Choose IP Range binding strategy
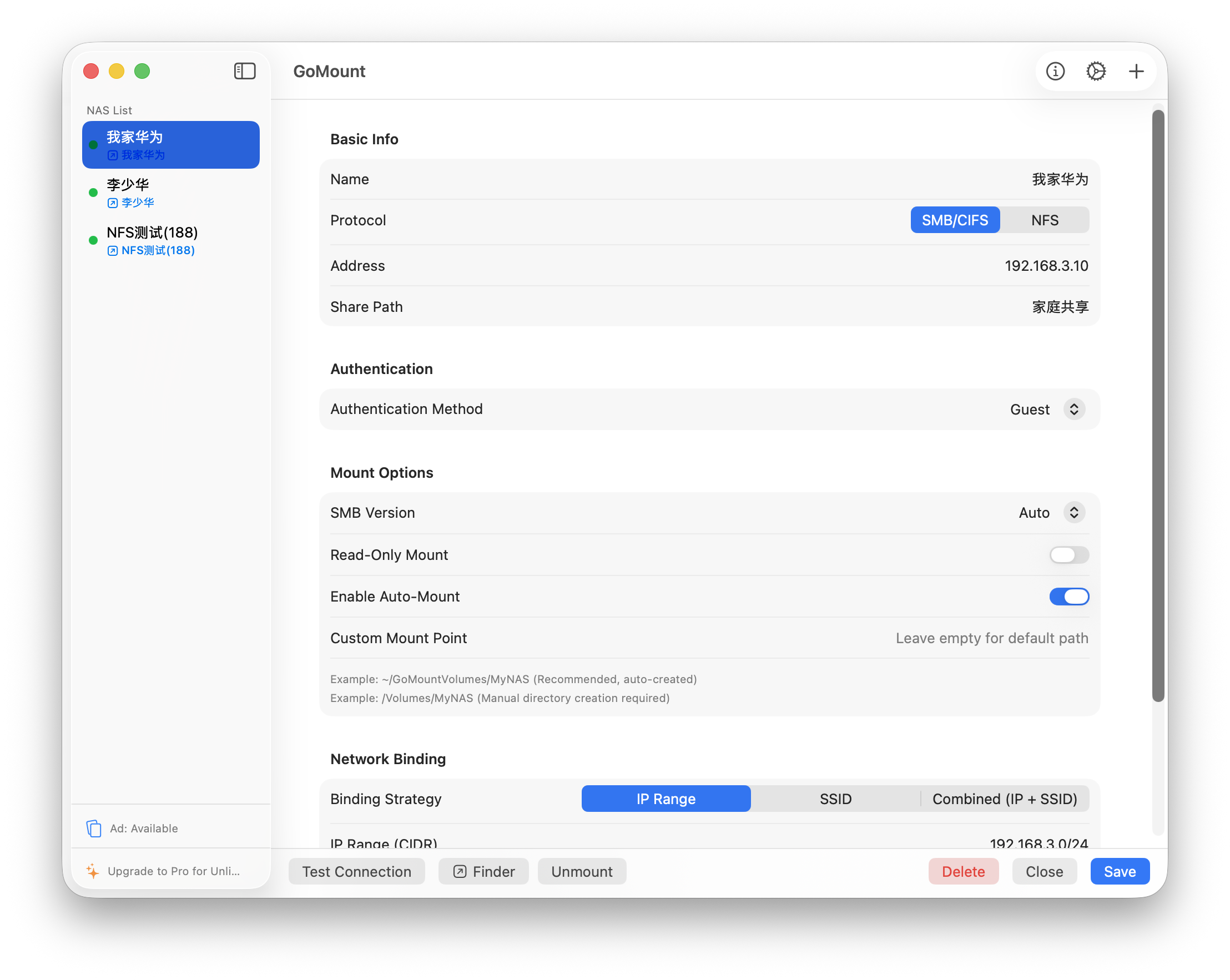Viewport: 1230px width, 980px height. [666, 799]
